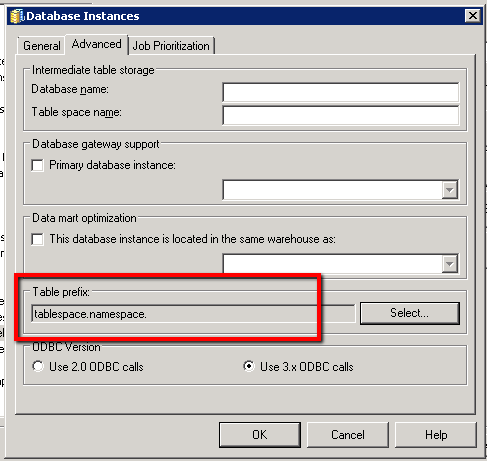Screen dimensions: 487x461
Task: Confirm with the OK button
Action: point(260,435)
